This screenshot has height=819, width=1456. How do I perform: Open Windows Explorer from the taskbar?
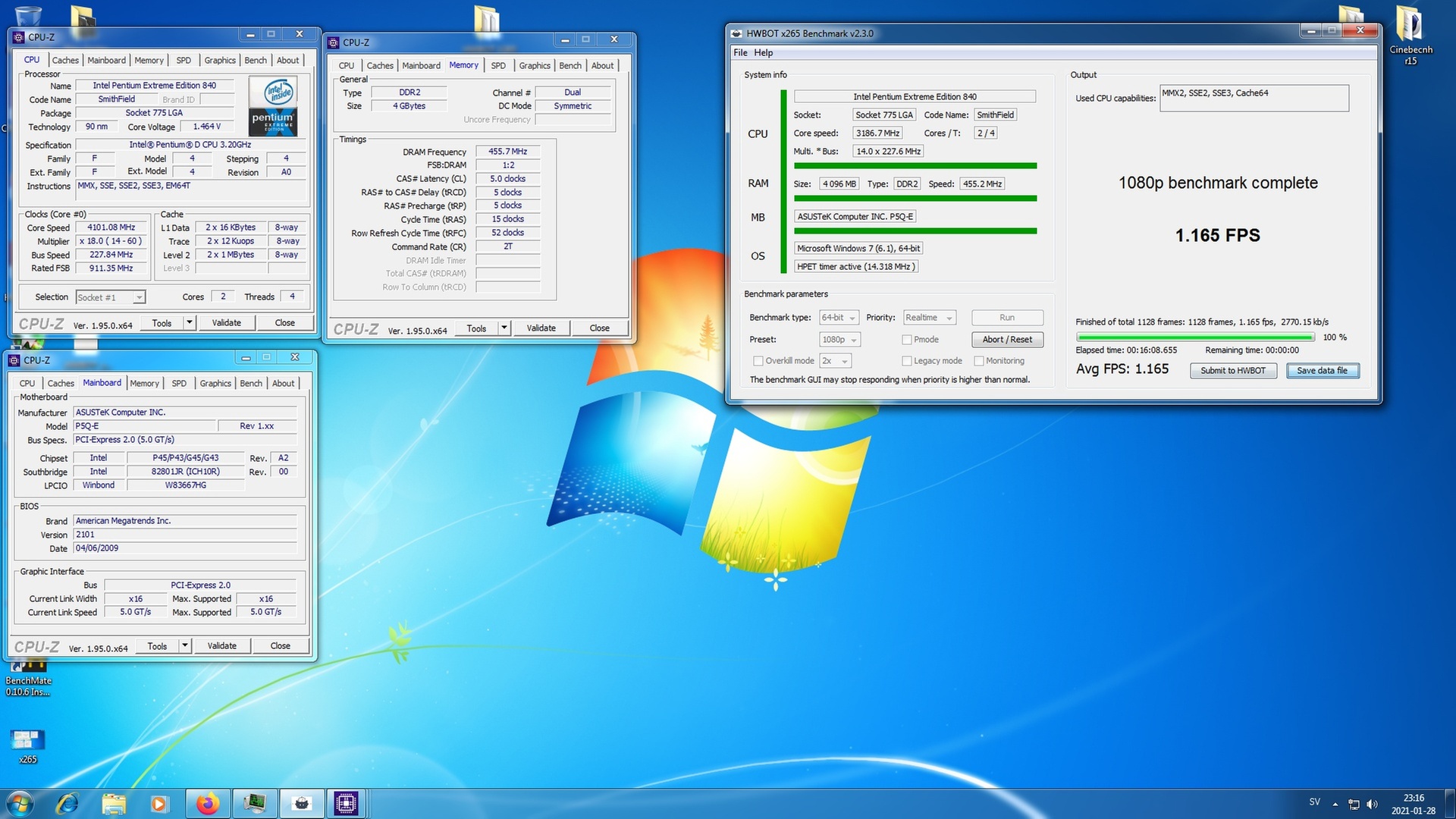[114, 803]
